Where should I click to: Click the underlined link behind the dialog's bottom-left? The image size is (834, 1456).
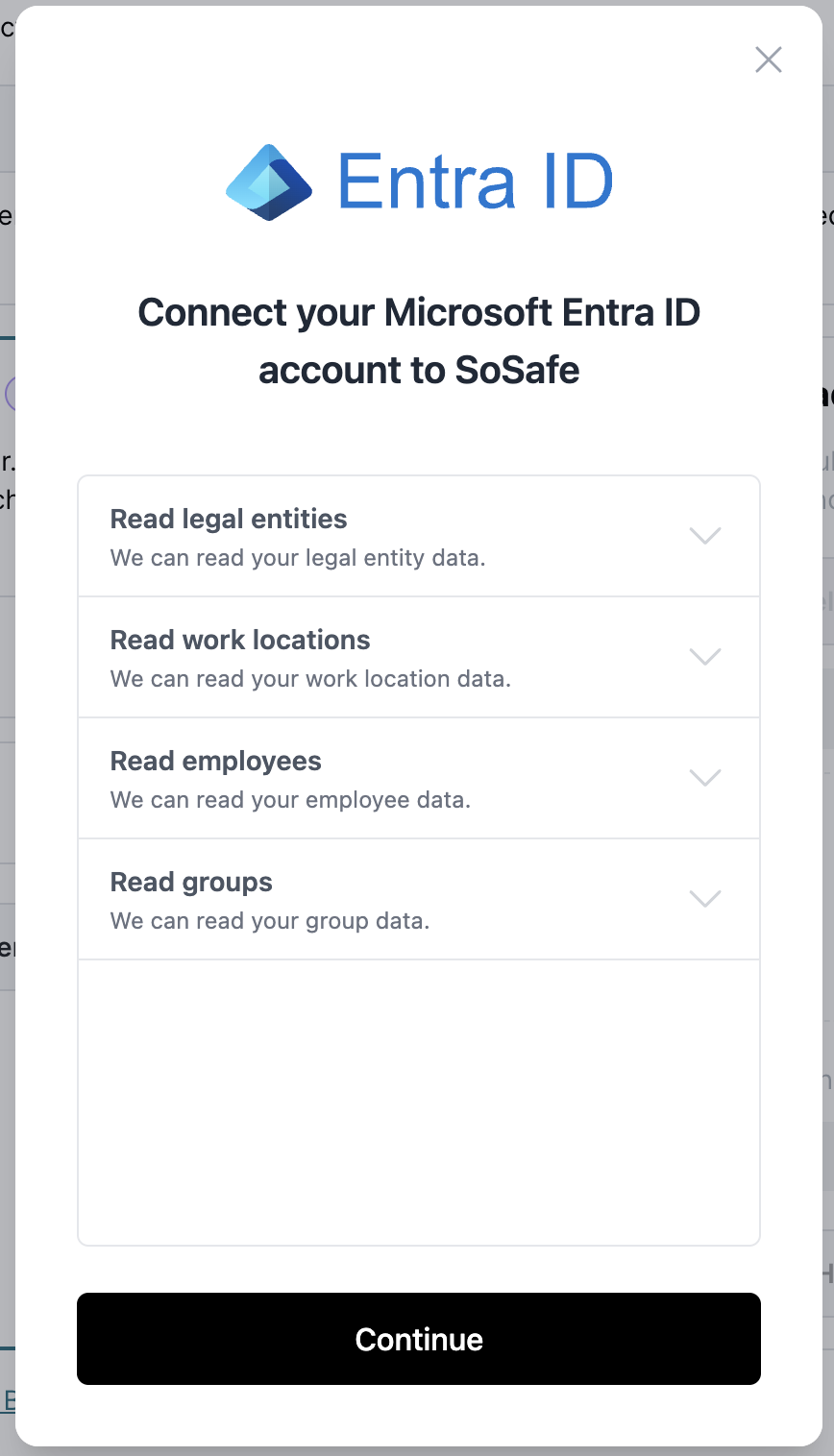pos(9,1400)
